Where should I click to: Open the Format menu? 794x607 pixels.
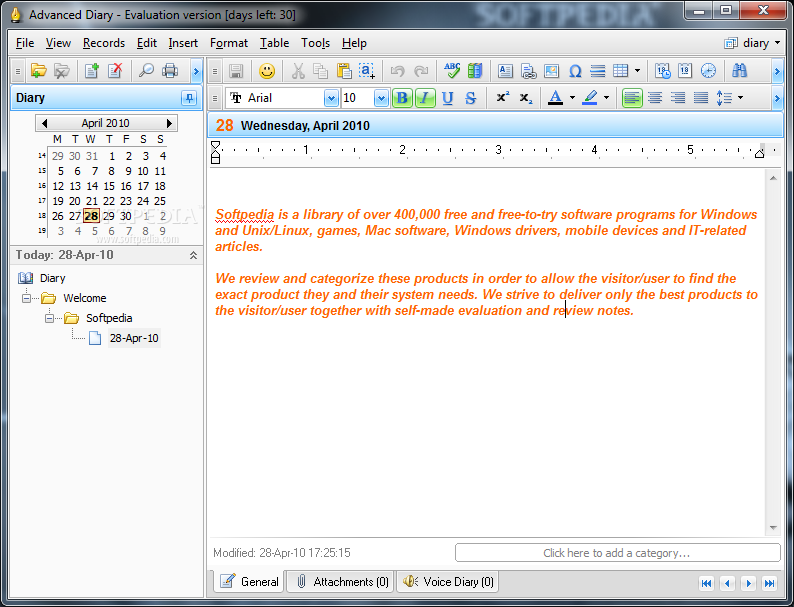pos(229,43)
